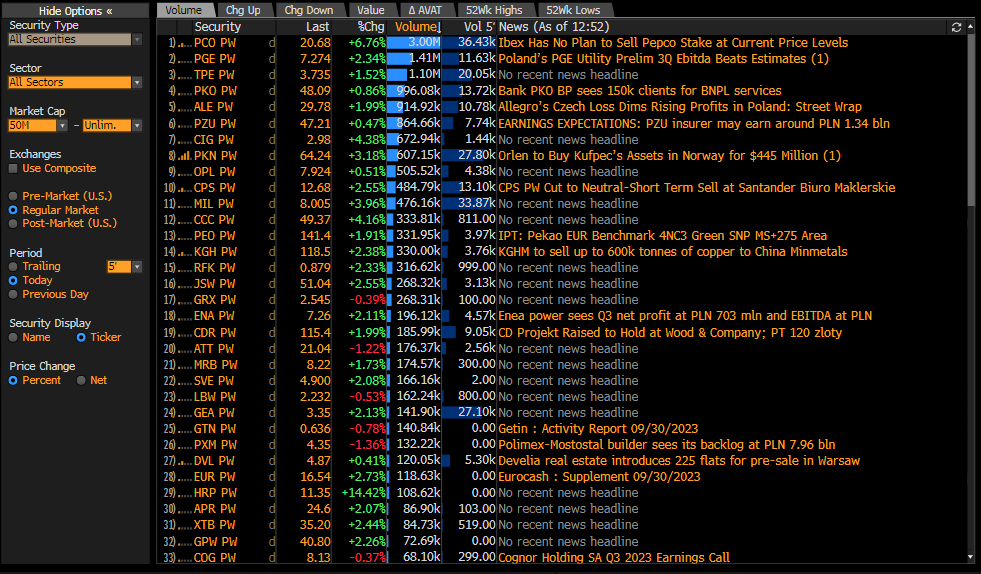Click the vertical scrollbar thumb of the list
Viewport: 981px width, 574px height.
coord(970,119)
